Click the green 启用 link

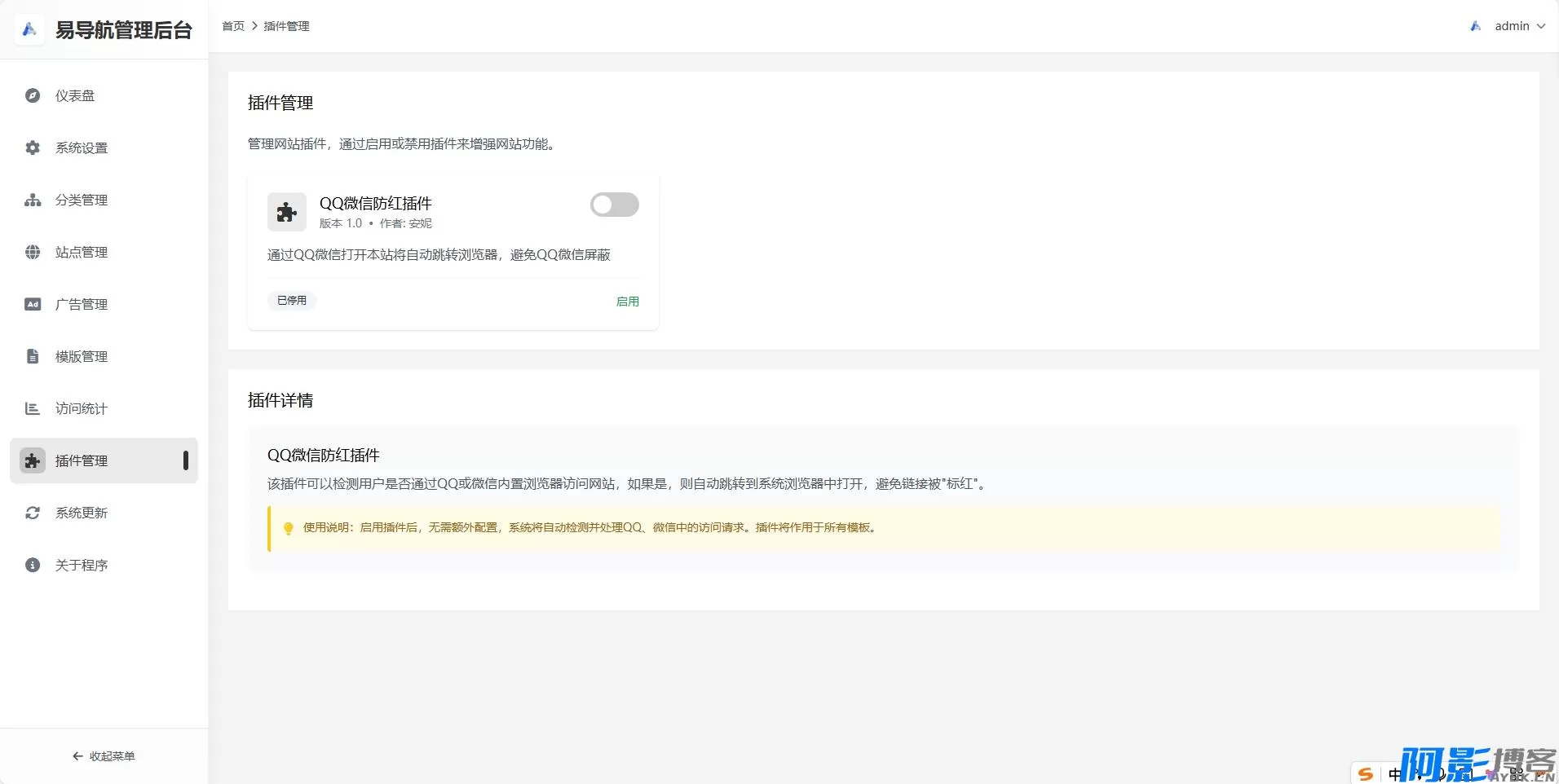[x=627, y=302]
